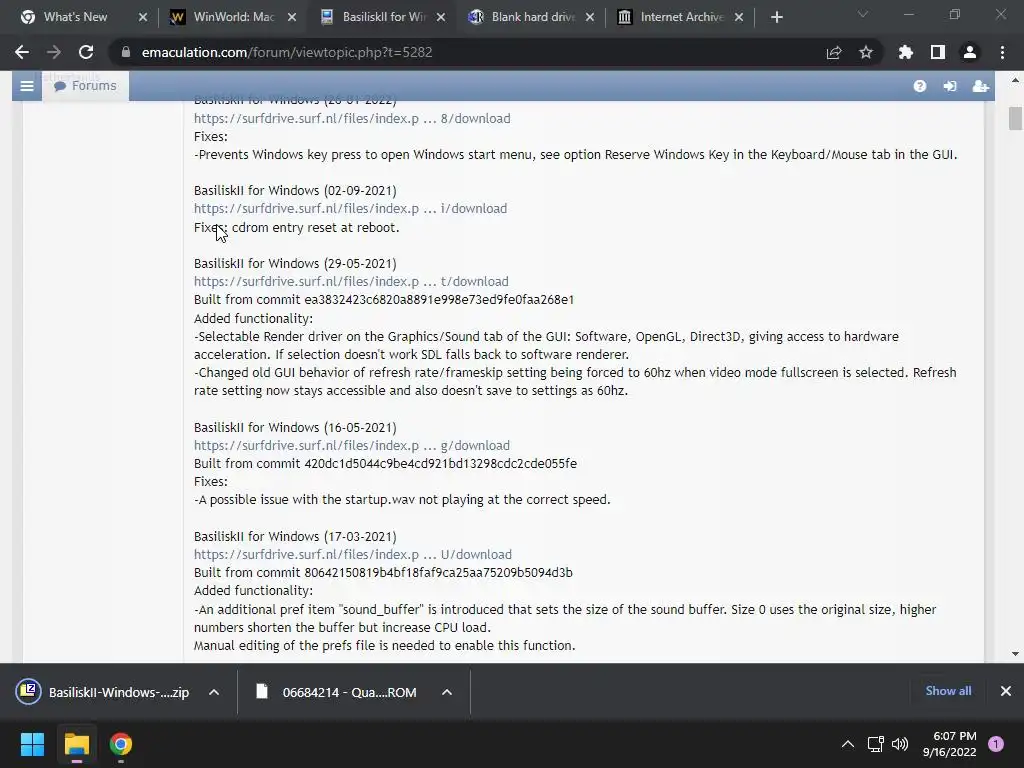Open the forum FAQ help icon
The height and width of the screenshot is (768, 1024).
tap(920, 86)
